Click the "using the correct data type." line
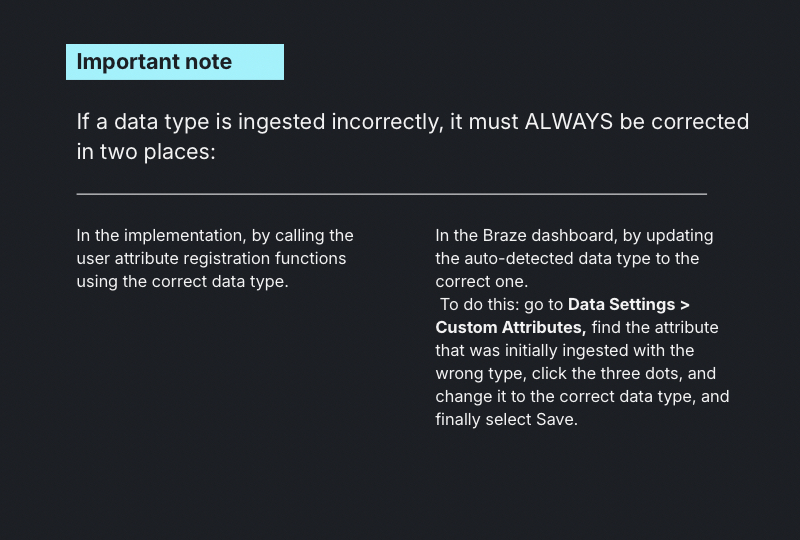The width and height of the screenshot is (800, 540). pyautogui.click(x=182, y=282)
